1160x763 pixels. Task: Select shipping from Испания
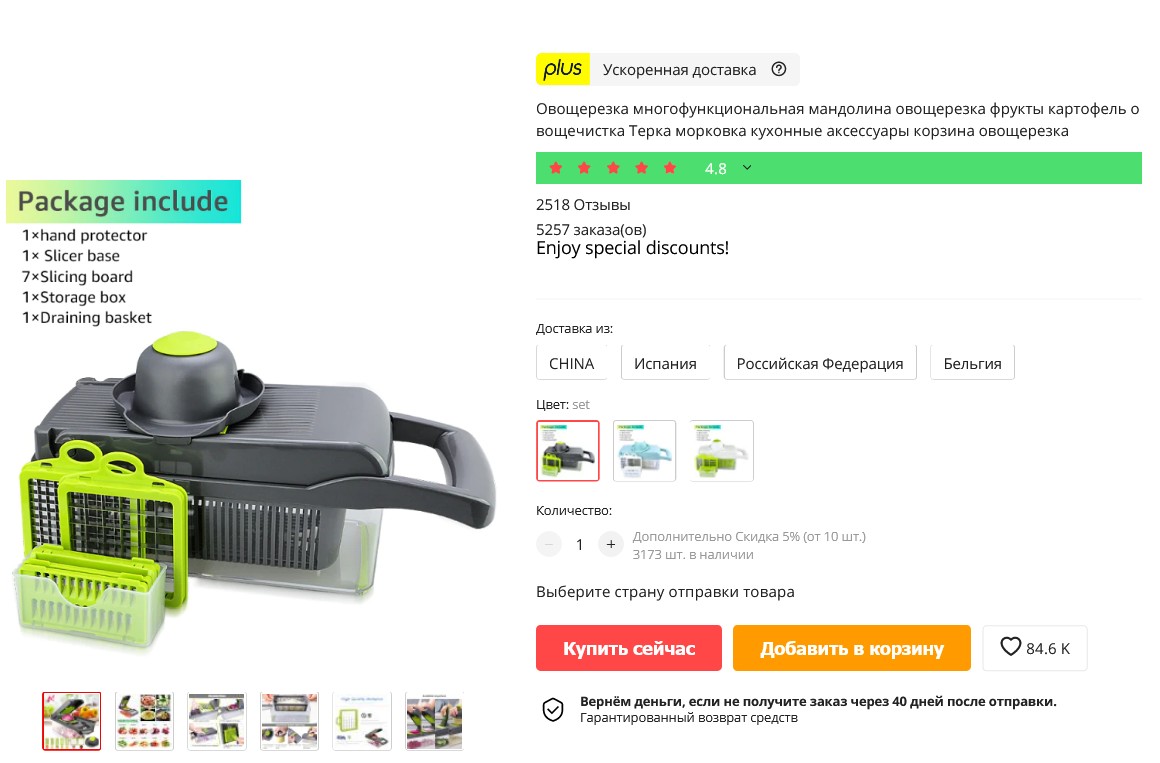tap(665, 363)
